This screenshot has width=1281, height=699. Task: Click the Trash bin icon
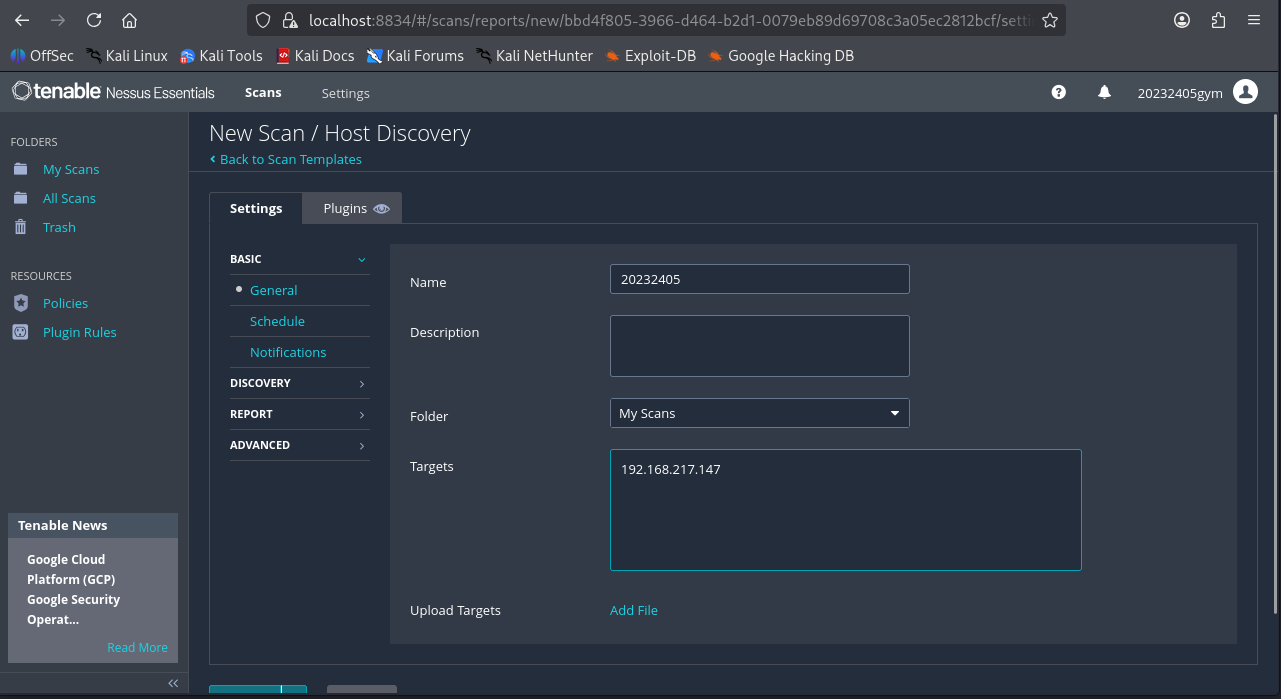20,227
